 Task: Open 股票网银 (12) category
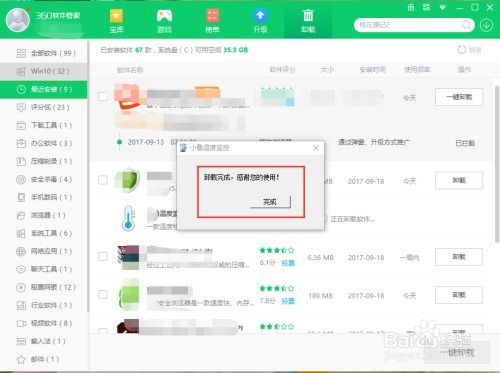[44, 287]
